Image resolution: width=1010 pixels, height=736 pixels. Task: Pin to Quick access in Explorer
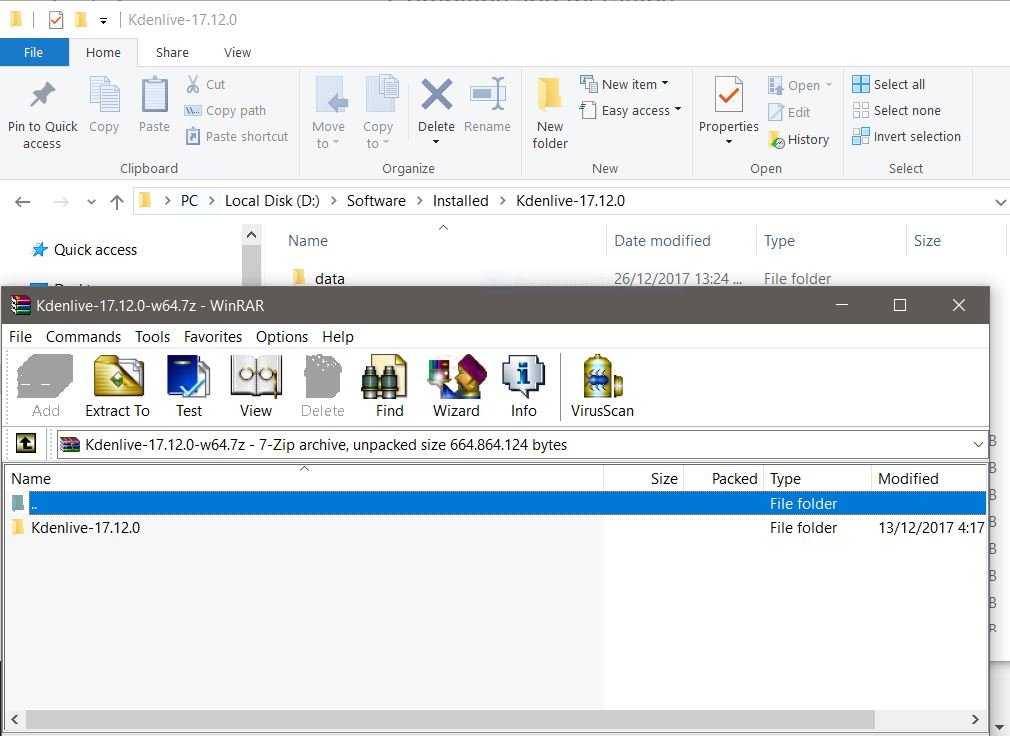point(43,113)
